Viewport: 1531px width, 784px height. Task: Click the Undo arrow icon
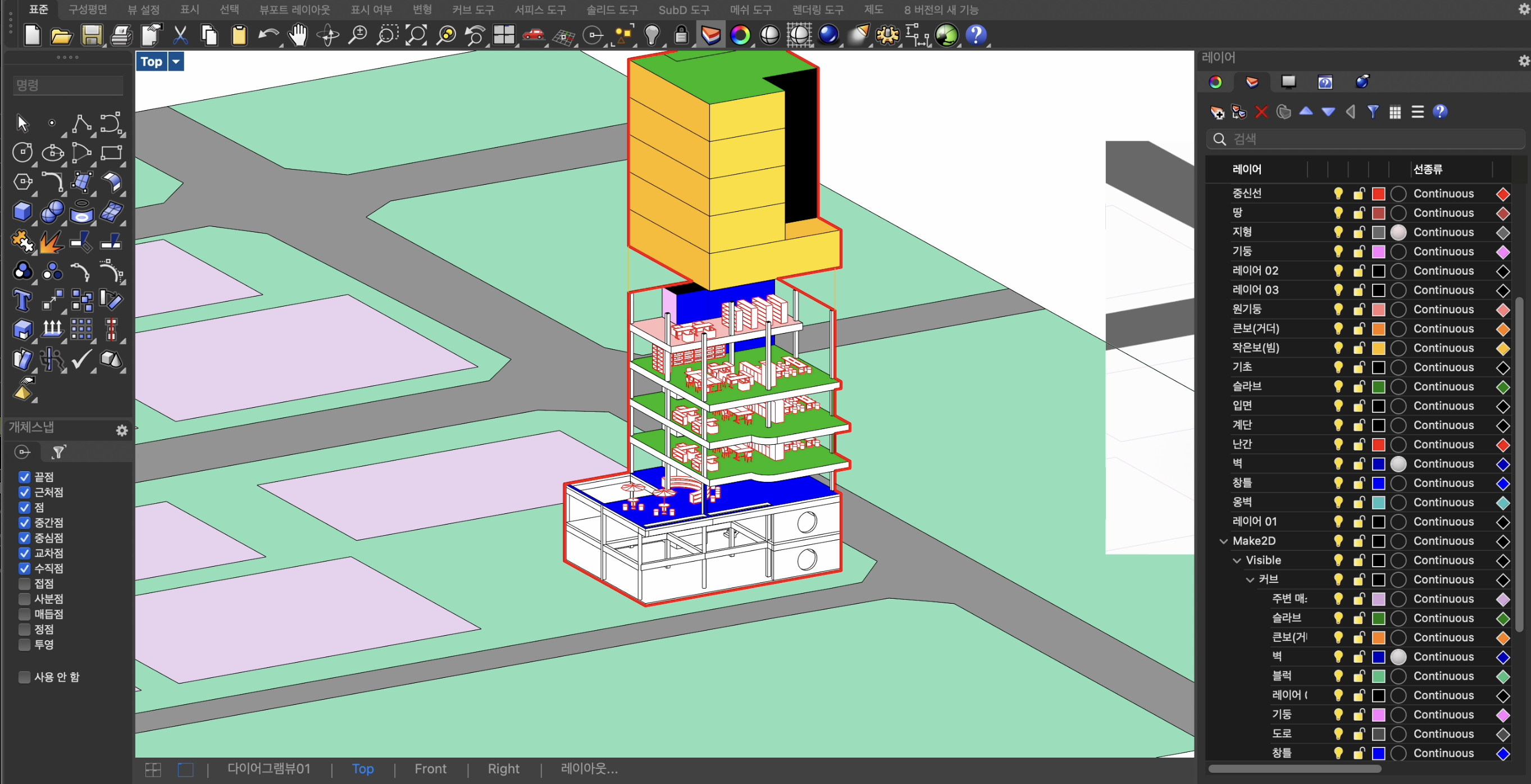click(268, 35)
